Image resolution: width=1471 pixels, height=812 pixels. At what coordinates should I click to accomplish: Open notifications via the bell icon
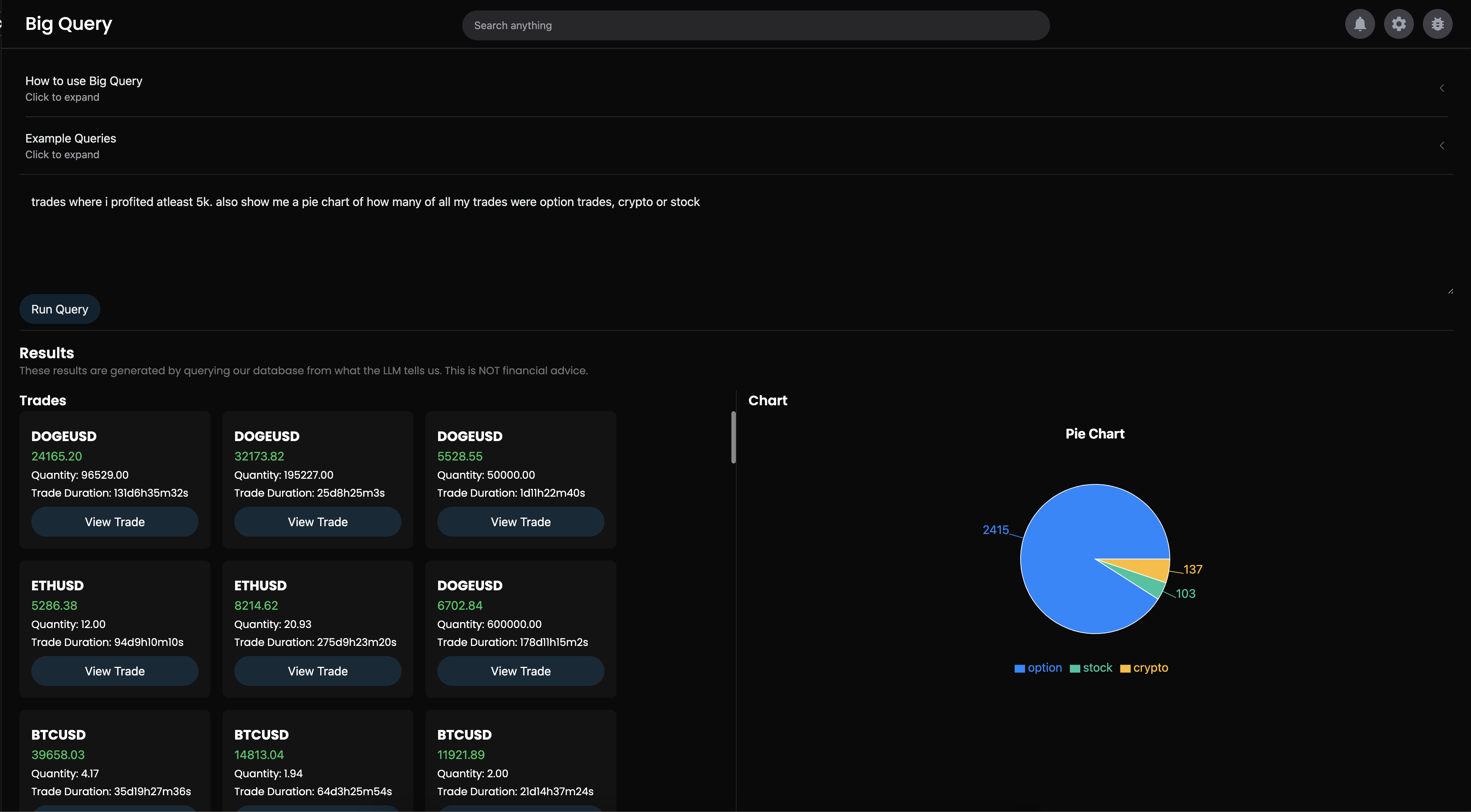coord(1360,24)
